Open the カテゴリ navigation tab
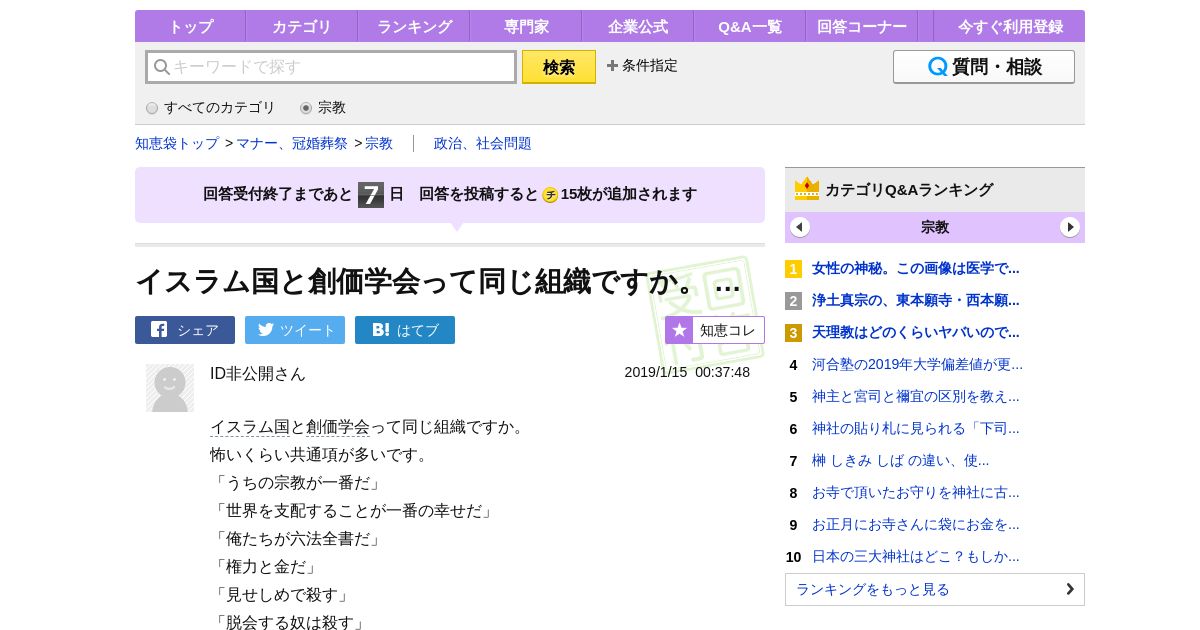 (x=301, y=27)
